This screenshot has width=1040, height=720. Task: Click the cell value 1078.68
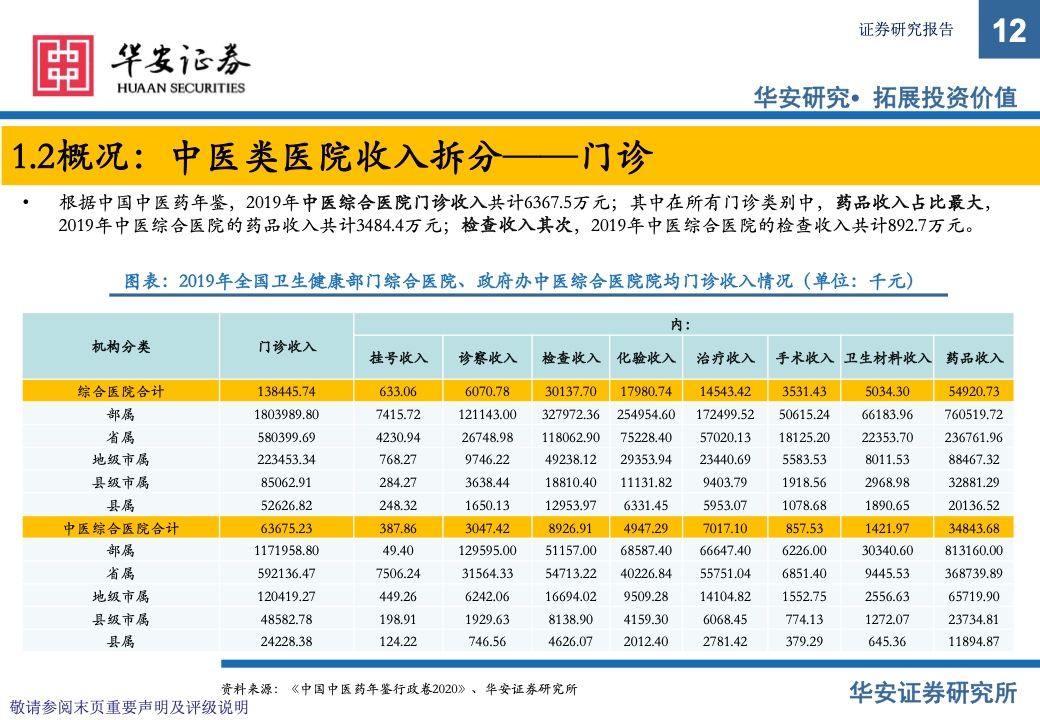[x=805, y=505]
